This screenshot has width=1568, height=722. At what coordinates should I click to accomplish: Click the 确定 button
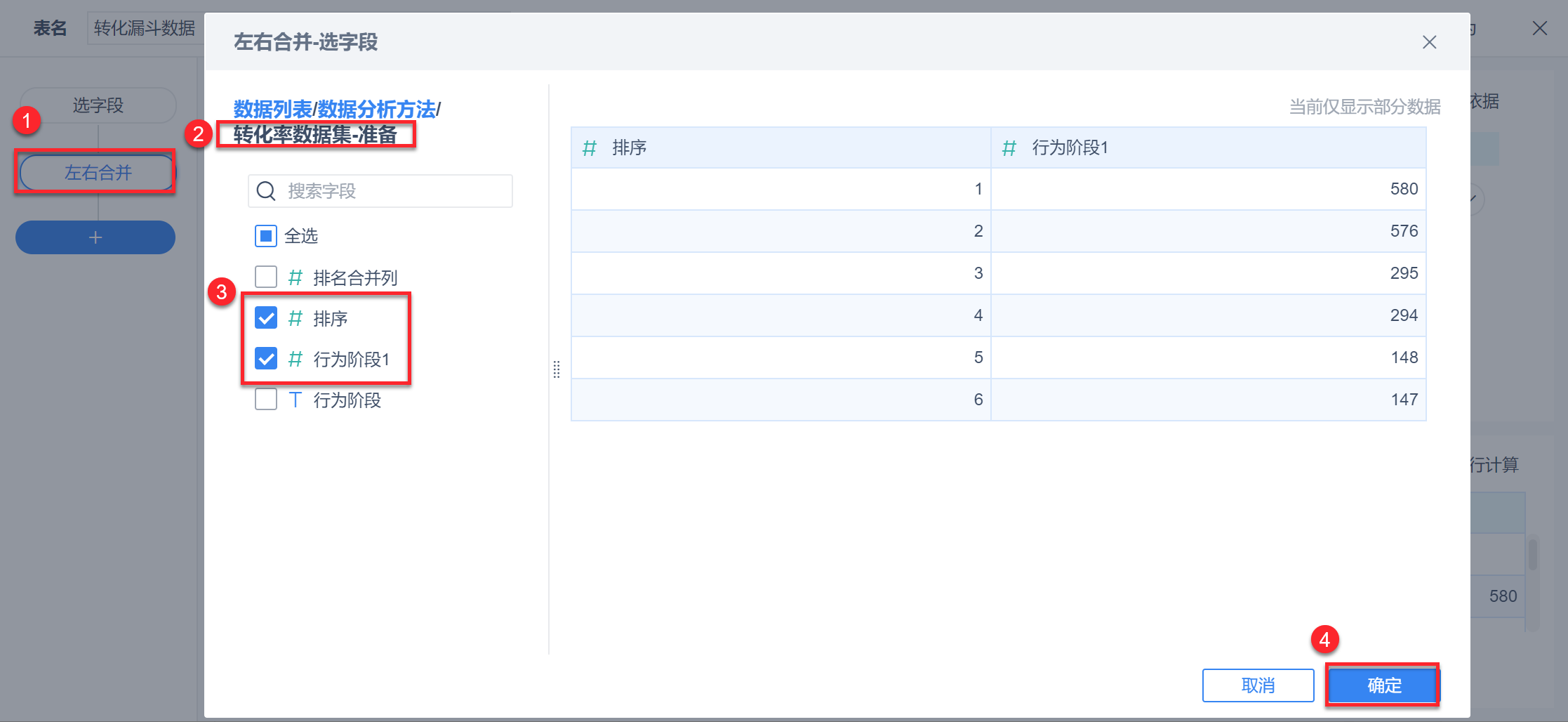coord(1383,685)
